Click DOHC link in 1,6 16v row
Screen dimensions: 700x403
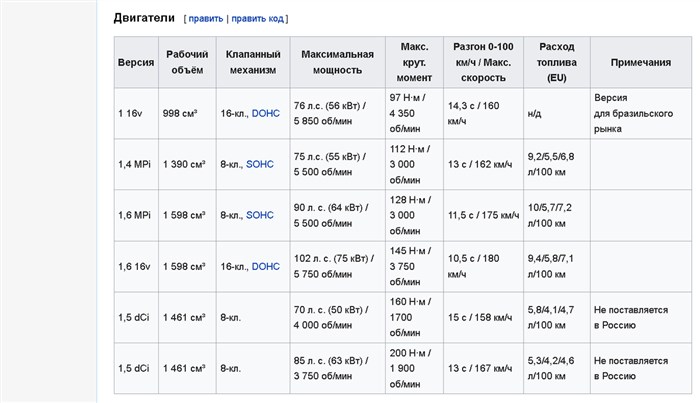[x=266, y=266]
